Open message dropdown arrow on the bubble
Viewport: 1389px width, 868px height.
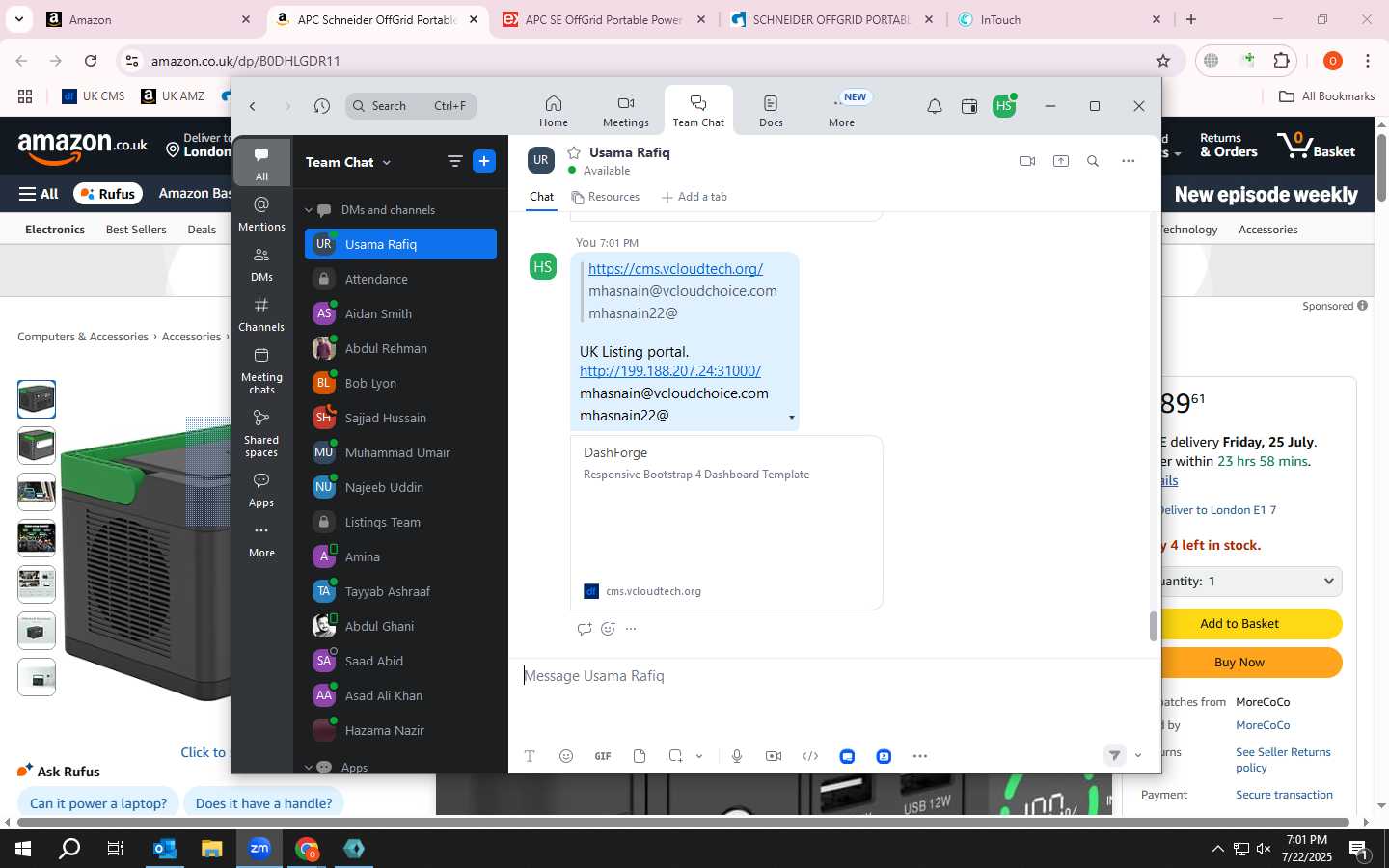point(792,418)
